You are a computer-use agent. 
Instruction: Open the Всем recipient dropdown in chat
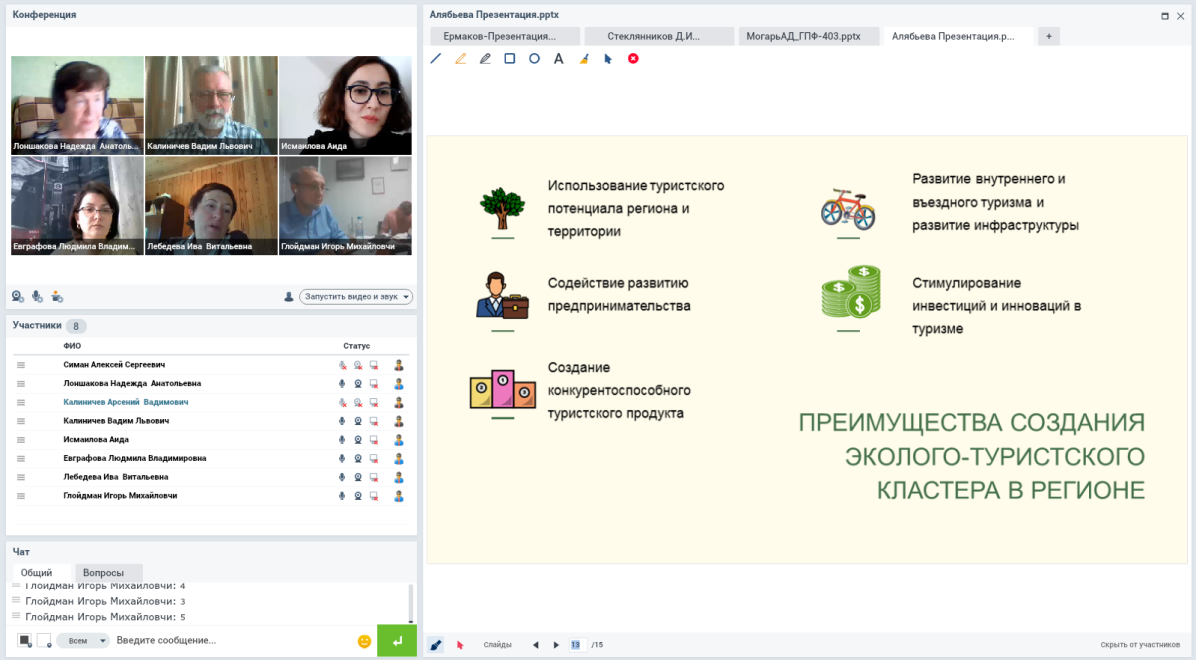click(82, 641)
